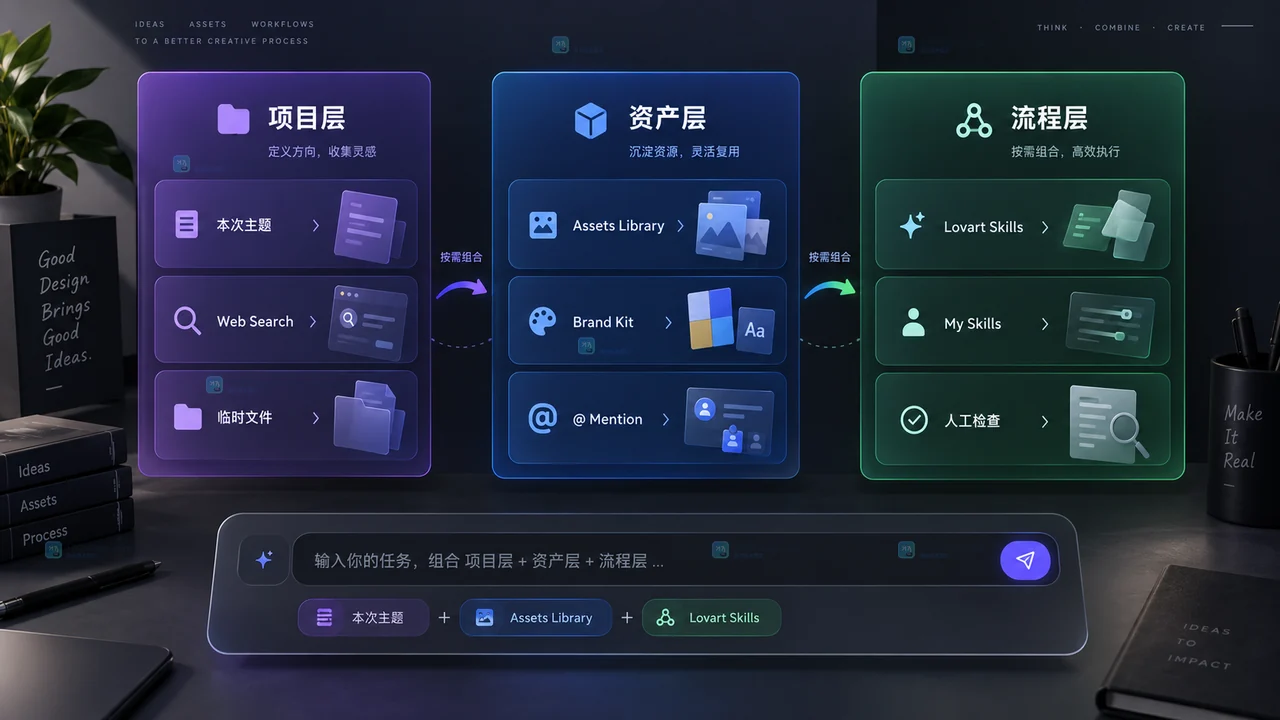
Task: Click the palette icon in Brand Kit card
Action: click(x=542, y=322)
